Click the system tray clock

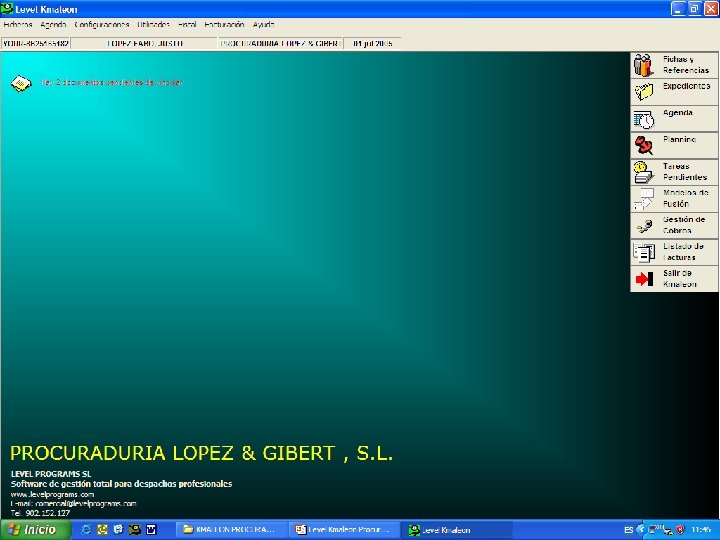pos(701,530)
